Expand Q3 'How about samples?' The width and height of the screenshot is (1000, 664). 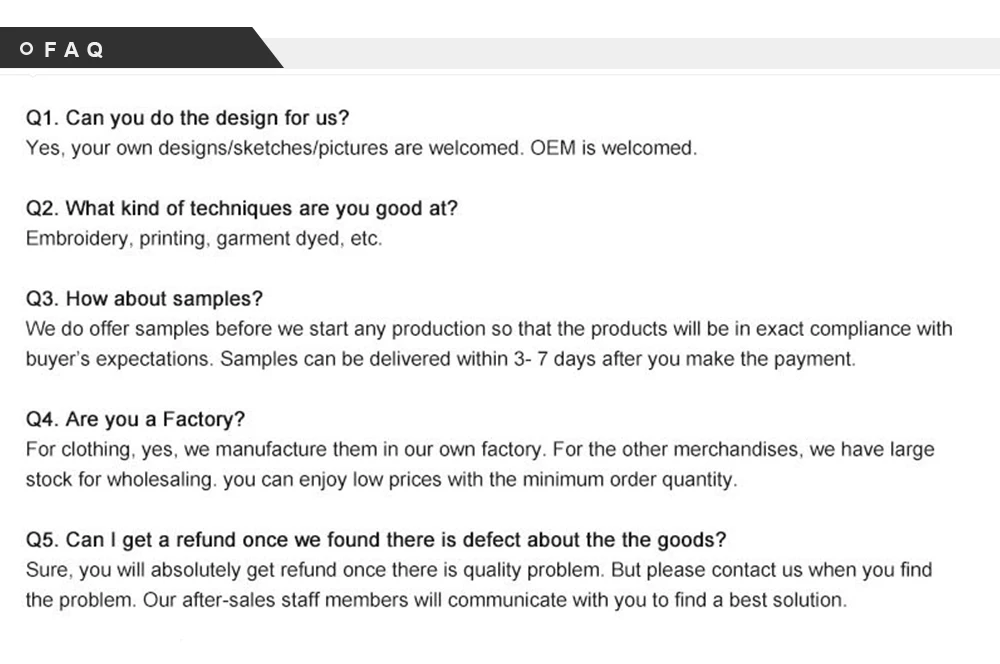click(144, 299)
